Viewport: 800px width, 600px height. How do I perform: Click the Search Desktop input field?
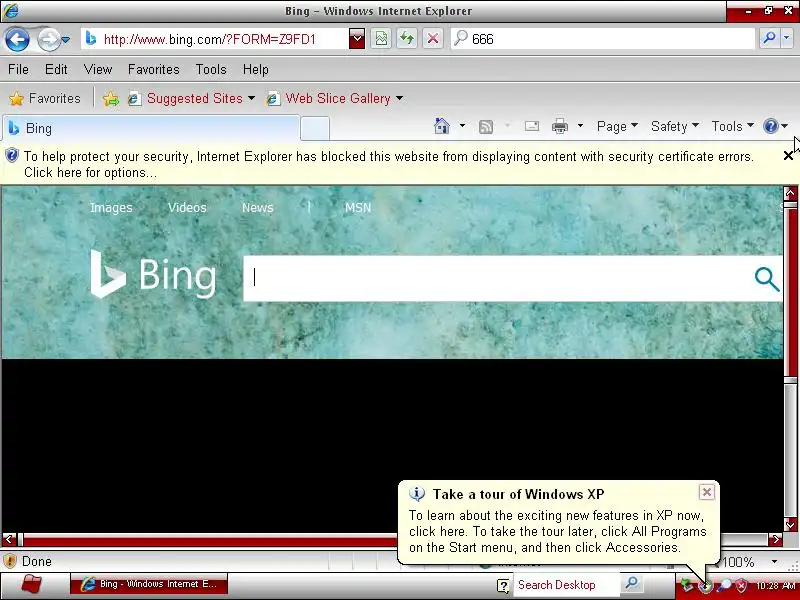tap(566, 585)
